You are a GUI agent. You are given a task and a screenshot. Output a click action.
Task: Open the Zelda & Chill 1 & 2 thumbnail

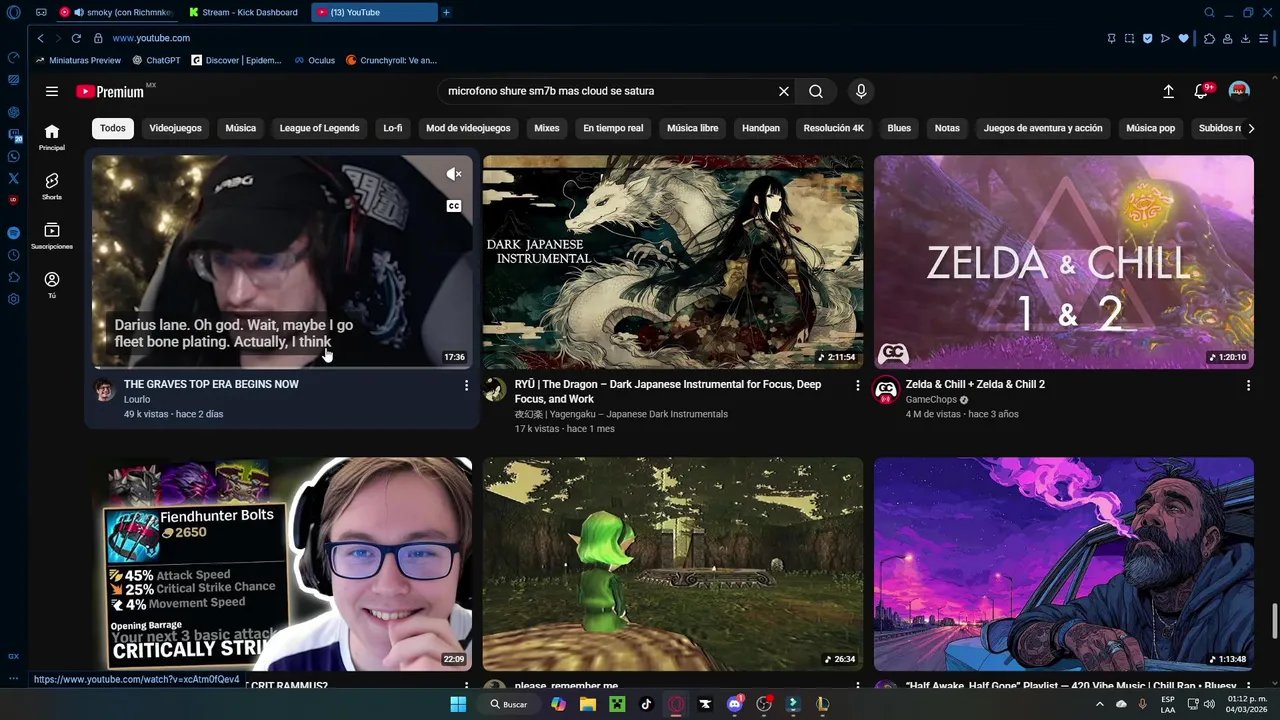(1064, 262)
